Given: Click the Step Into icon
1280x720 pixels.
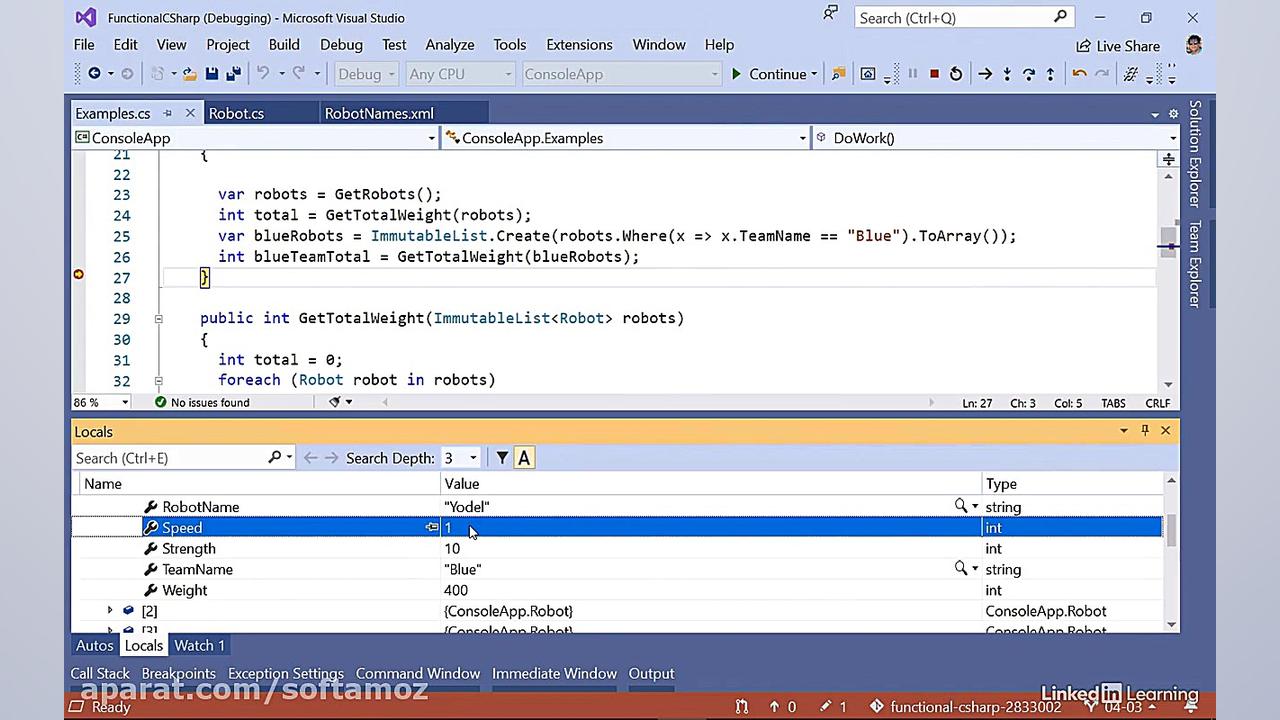Looking at the screenshot, I should pos(1007,74).
